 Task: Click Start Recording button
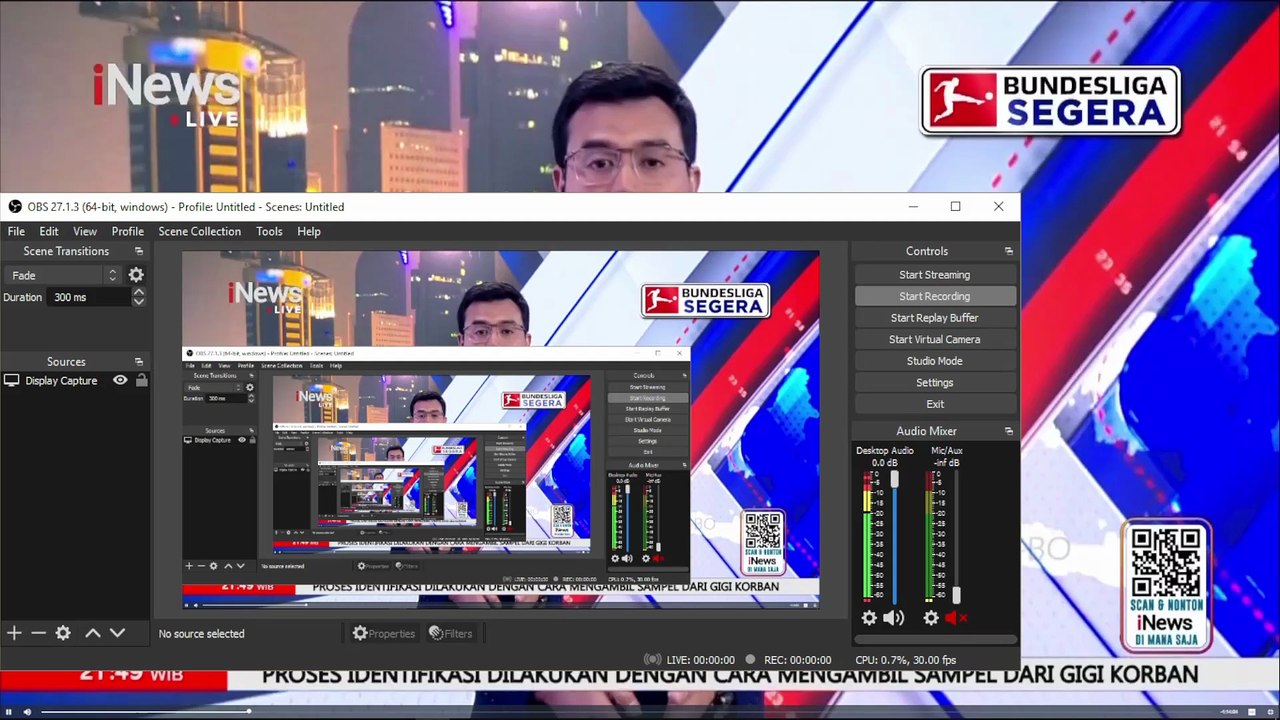[934, 296]
